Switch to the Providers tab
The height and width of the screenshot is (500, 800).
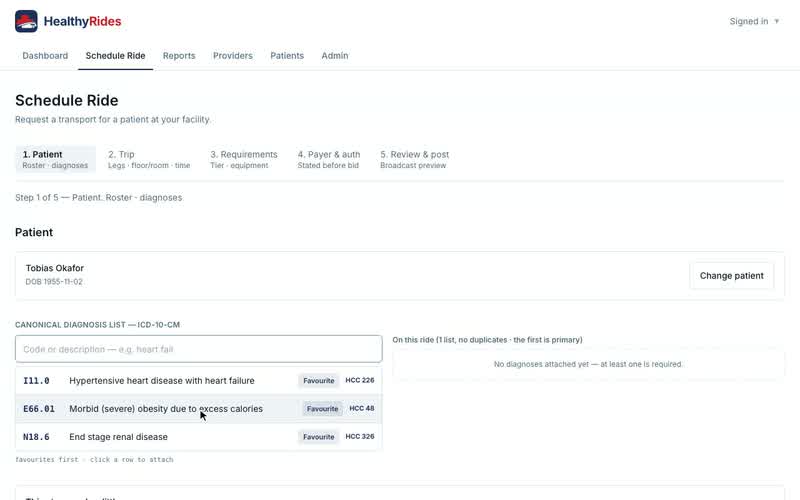233,56
